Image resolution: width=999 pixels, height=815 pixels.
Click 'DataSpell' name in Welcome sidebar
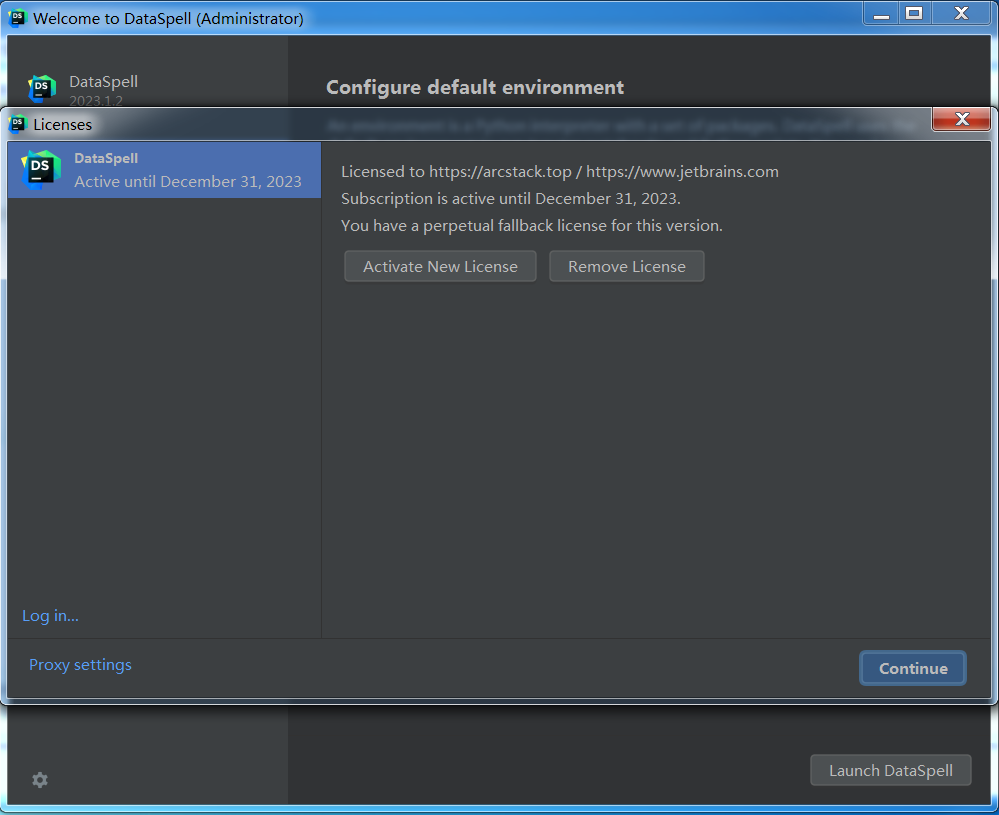pos(103,82)
